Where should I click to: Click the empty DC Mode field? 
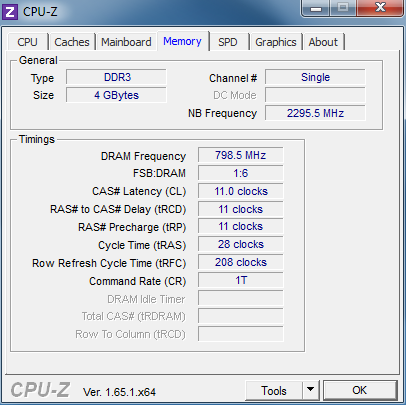click(315, 95)
